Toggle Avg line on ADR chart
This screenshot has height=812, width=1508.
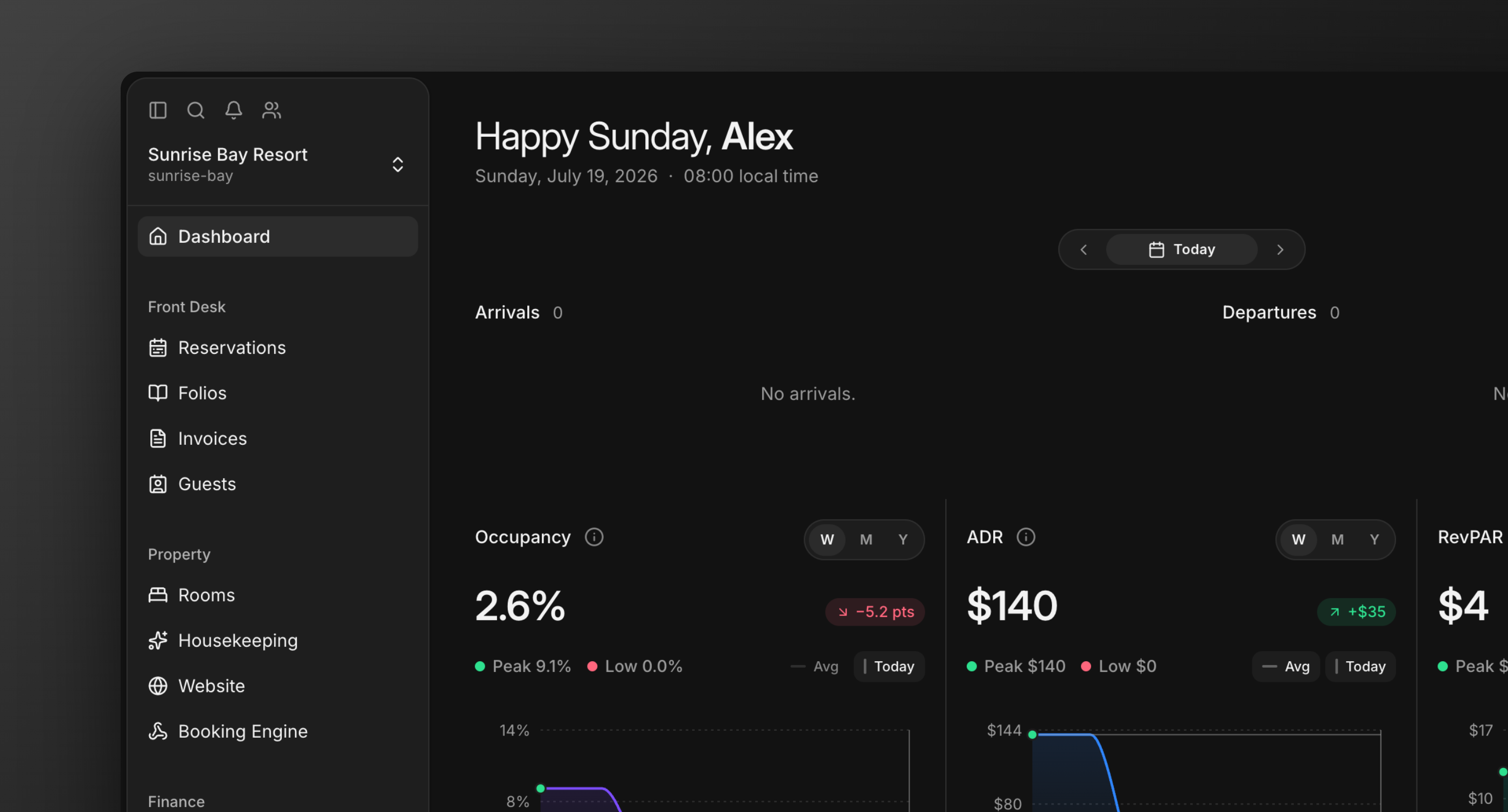pyautogui.click(x=1286, y=666)
